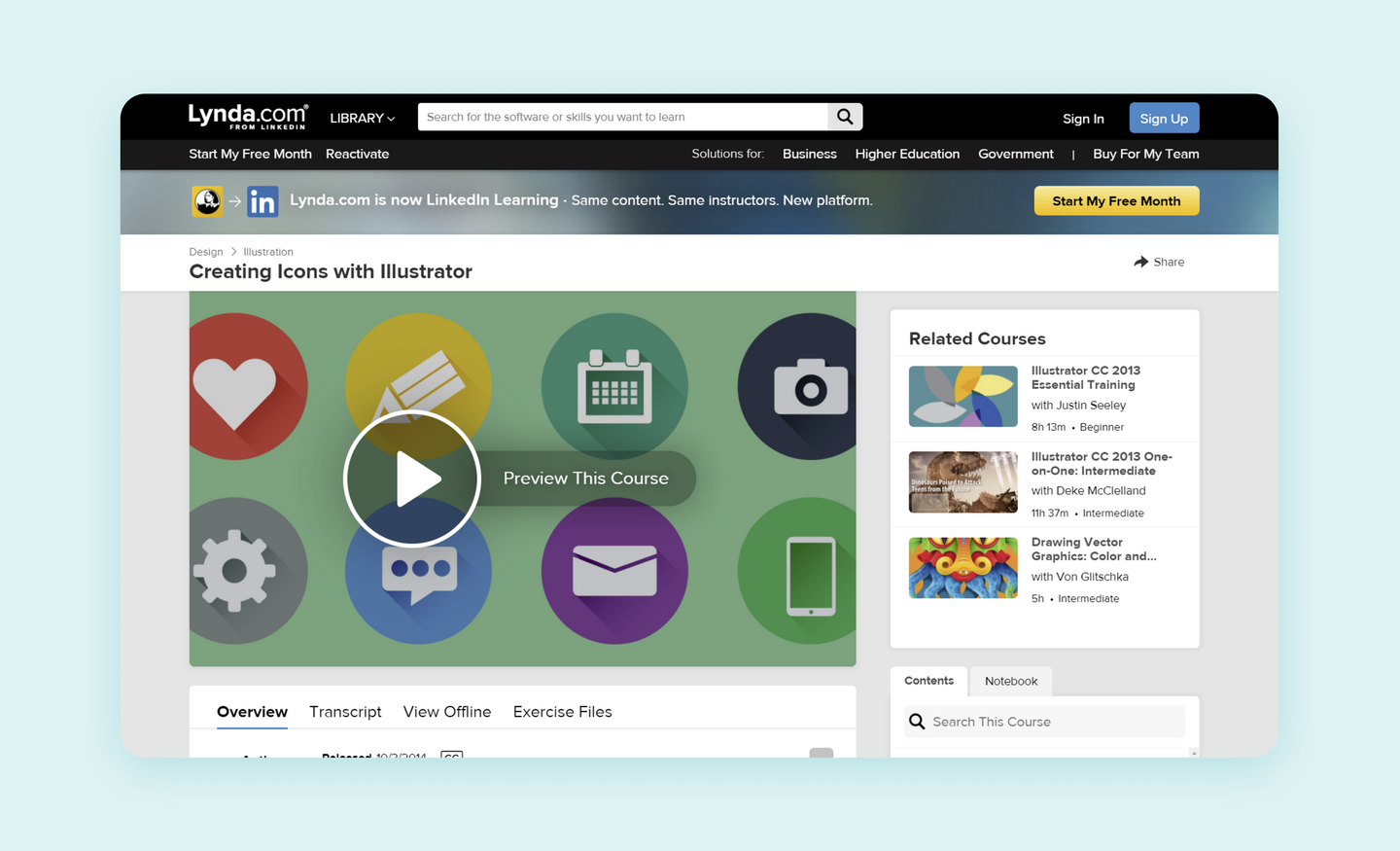Image resolution: width=1400 pixels, height=851 pixels.
Task: Click the text 'with Deke McClelland'
Action: click(x=1088, y=491)
